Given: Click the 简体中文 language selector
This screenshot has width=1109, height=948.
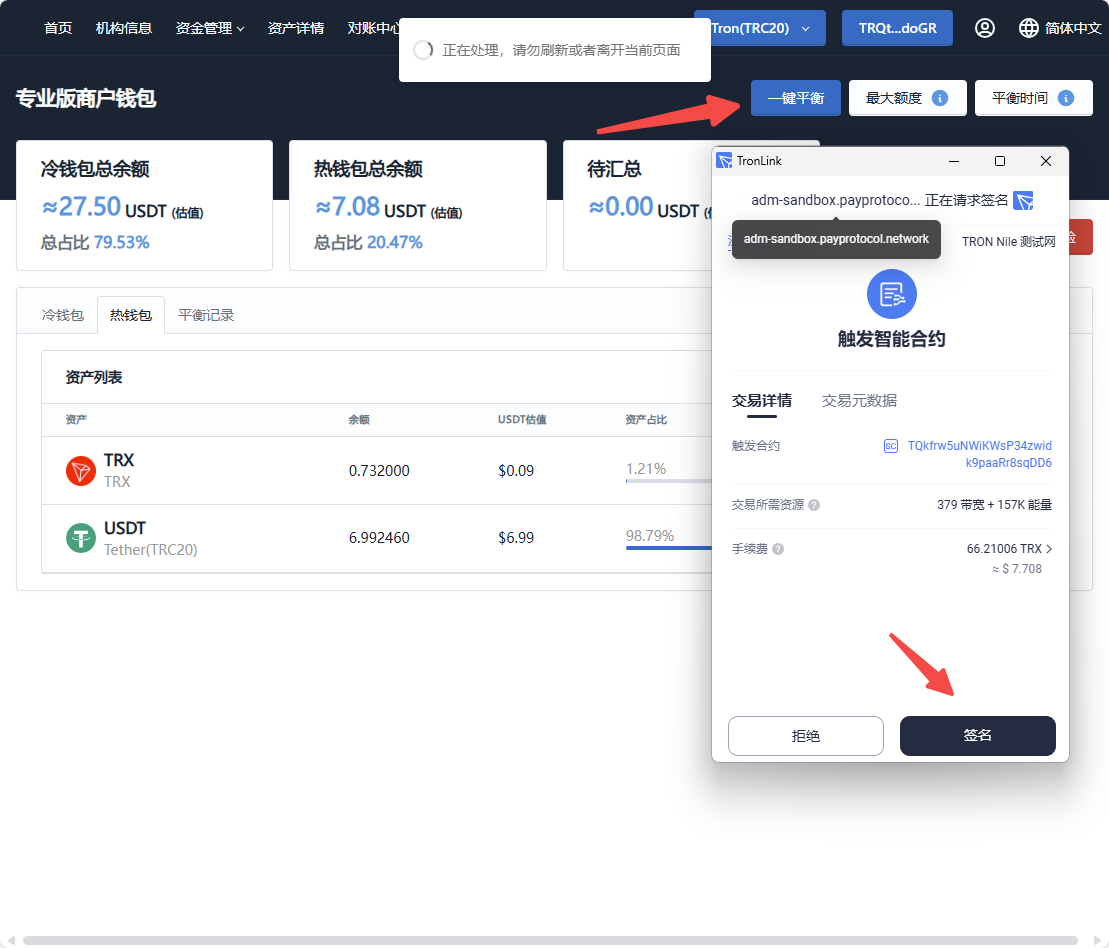Looking at the screenshot, I should point(1060,28).
